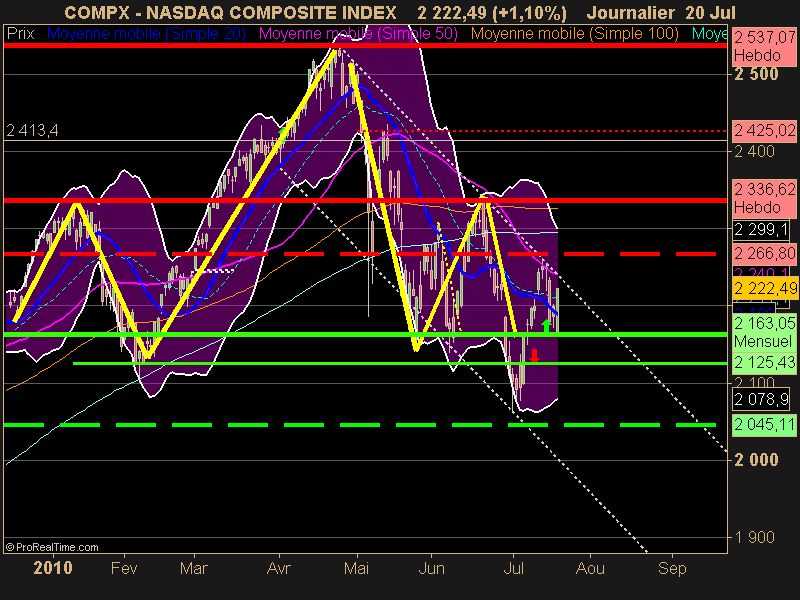800x600 pixels.
Task: Click the 'Prix' legend label
Action: tap(20, 34)
